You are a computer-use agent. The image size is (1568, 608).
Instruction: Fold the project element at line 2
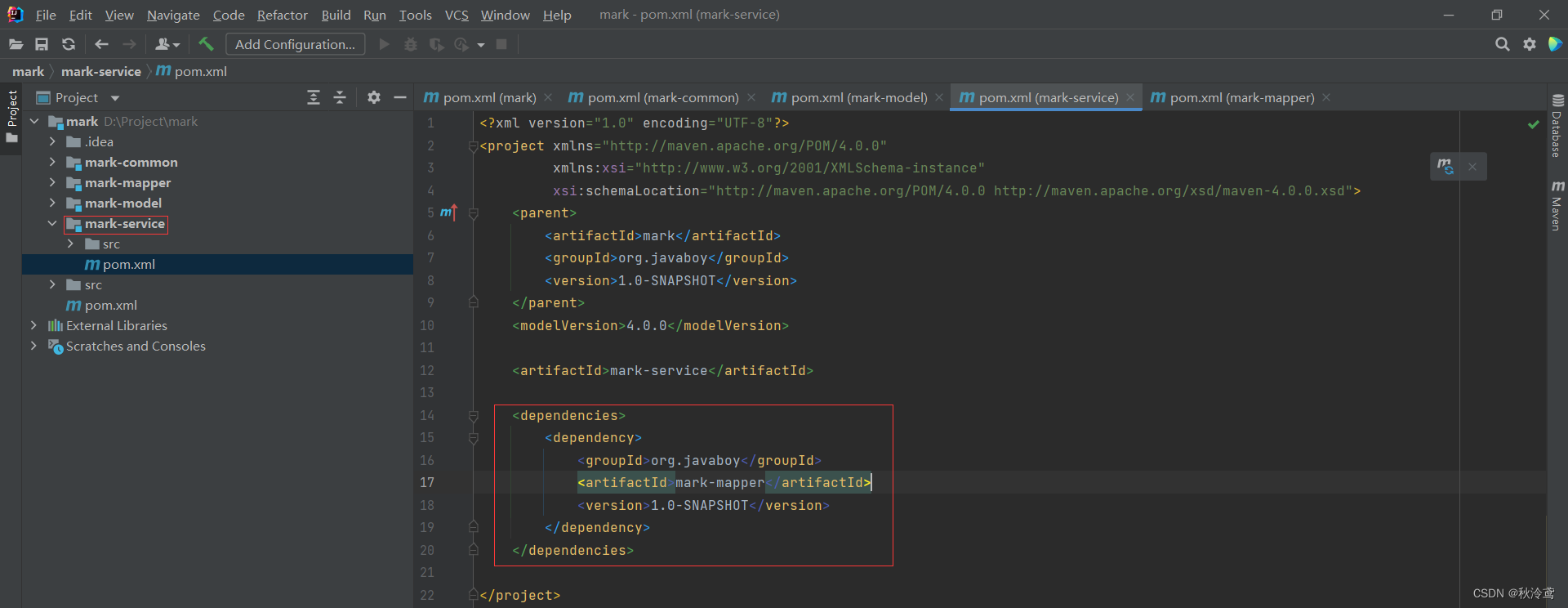point(473,146)
